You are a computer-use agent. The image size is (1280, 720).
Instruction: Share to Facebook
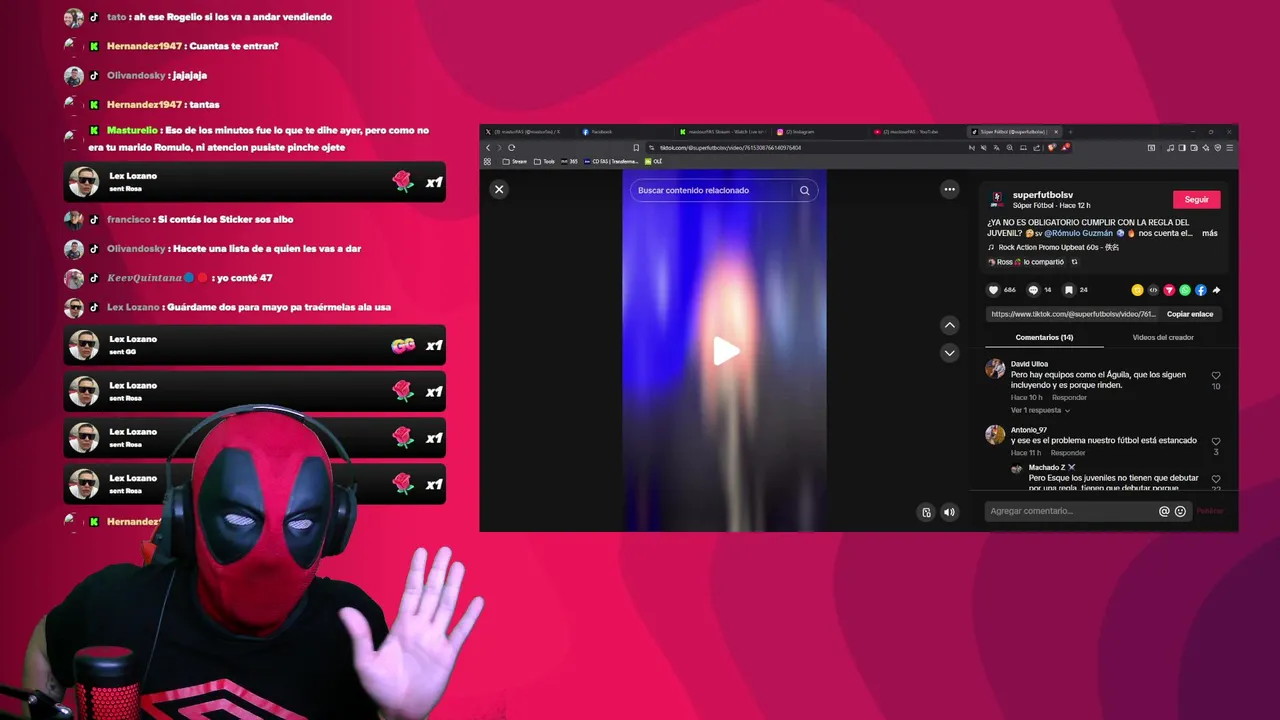(x=1201, y=290)
